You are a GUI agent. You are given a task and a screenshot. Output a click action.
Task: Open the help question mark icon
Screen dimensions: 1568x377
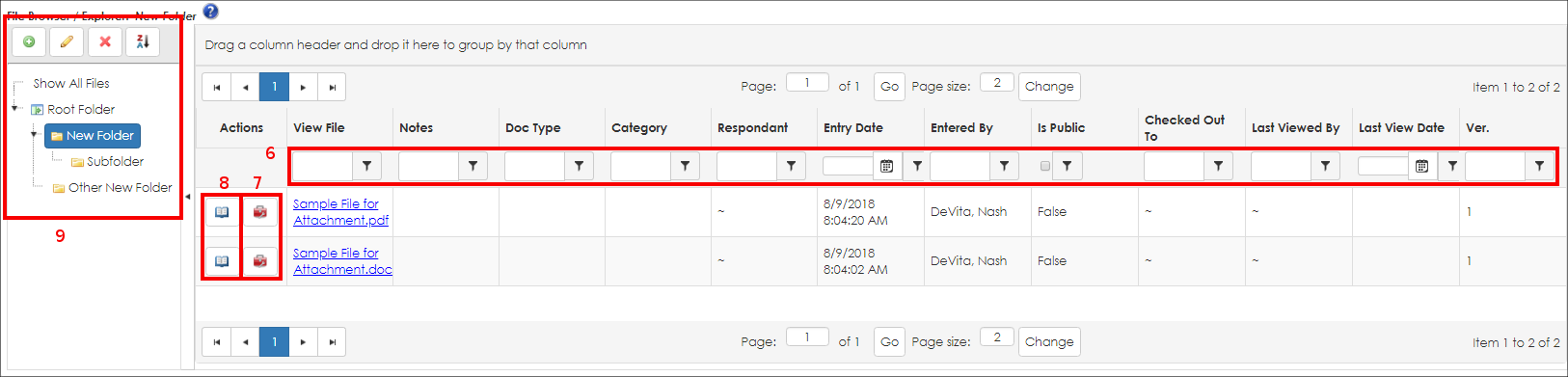coord(210,11)
